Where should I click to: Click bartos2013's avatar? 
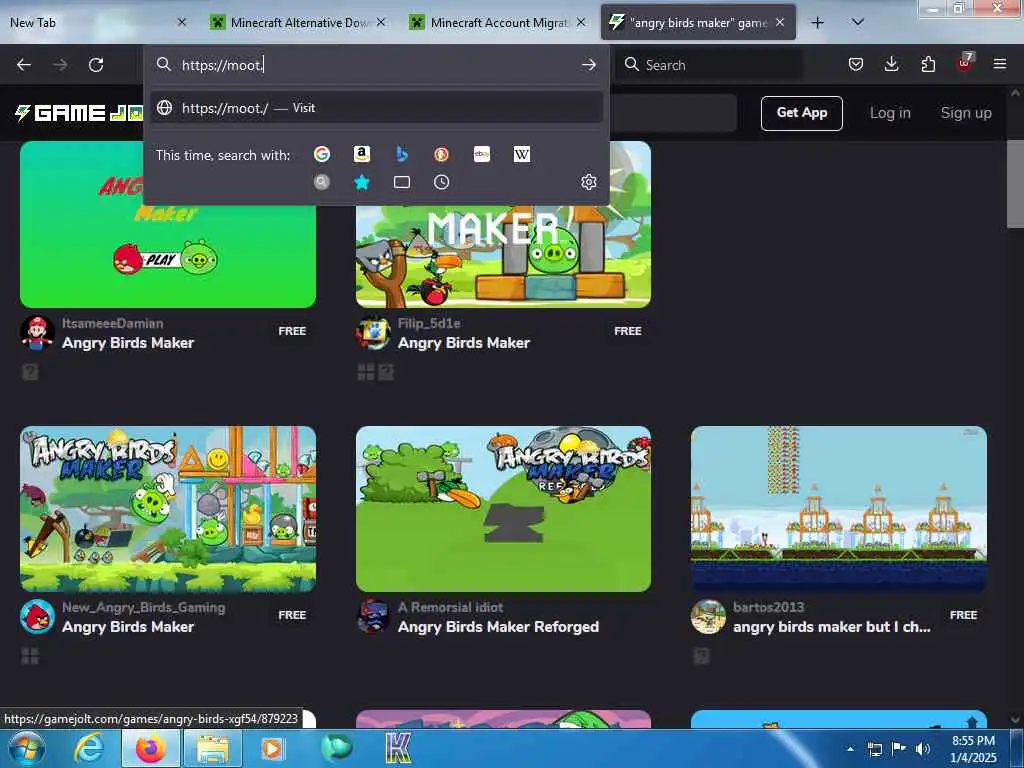coord(708,616)
